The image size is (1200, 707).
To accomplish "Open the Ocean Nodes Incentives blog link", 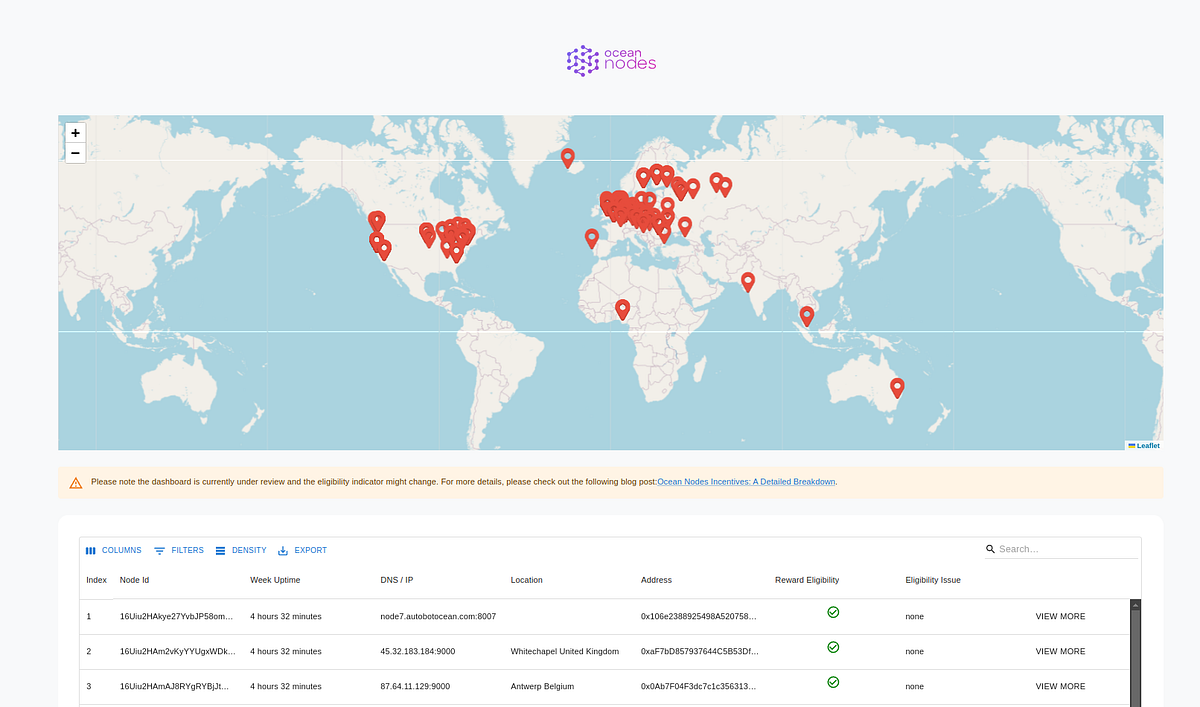I will (x=746, y=482).
